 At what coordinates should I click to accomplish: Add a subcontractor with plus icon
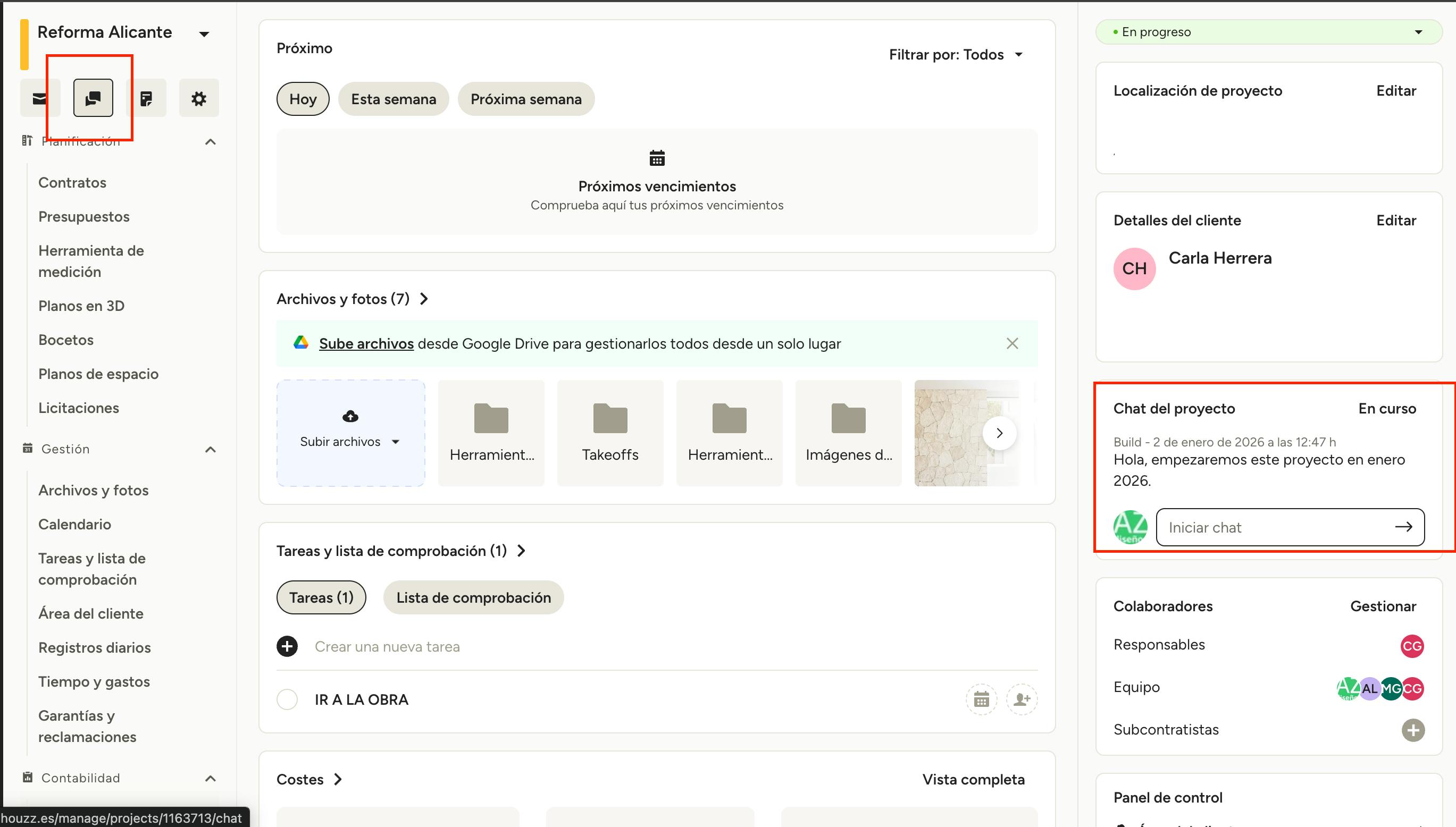pos(1412,730)
